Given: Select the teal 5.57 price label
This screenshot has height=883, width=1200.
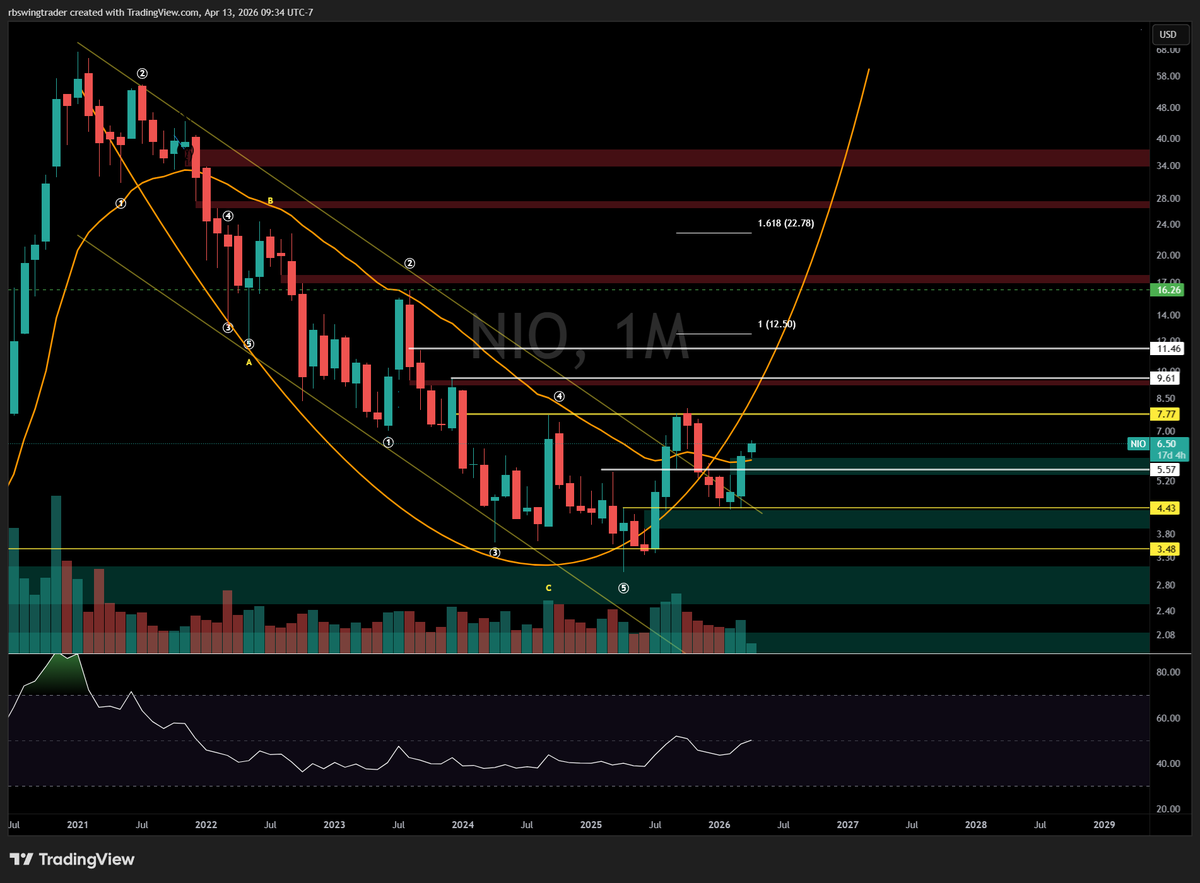Looking at the screenshot, I should pyautogui.click(x=1166, y=469).
